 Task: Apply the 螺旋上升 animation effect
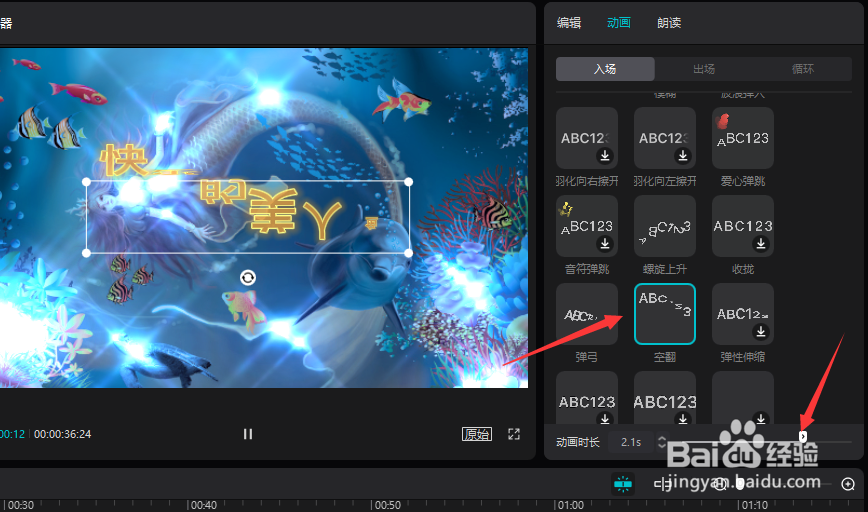tap(665, 226)
